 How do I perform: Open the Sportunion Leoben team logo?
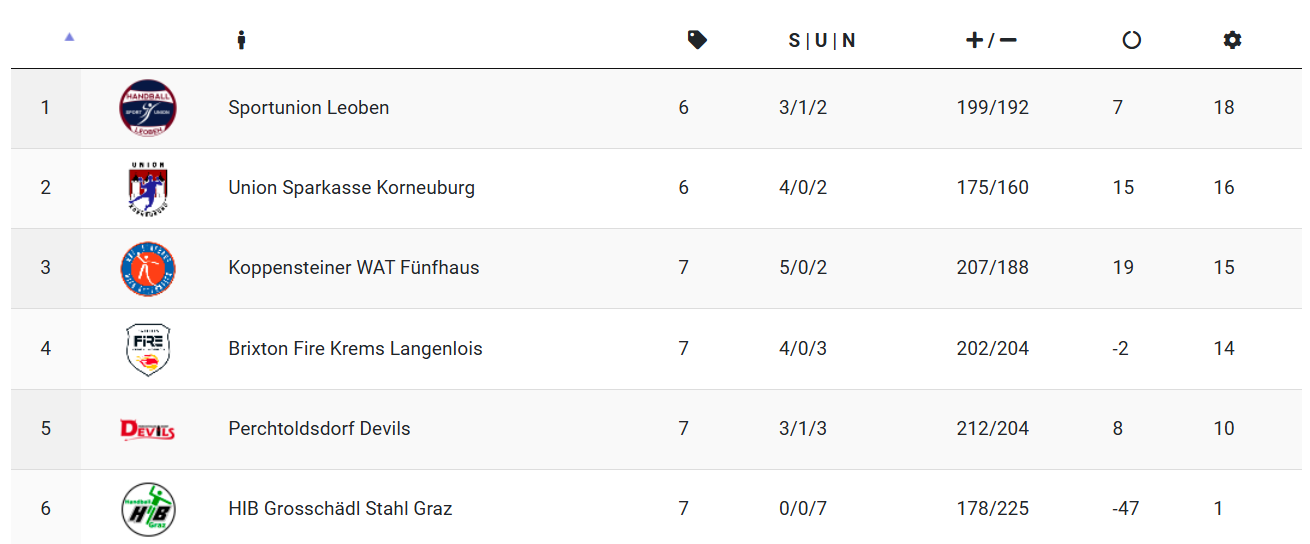pyautogui.click(x=148, y=108)
